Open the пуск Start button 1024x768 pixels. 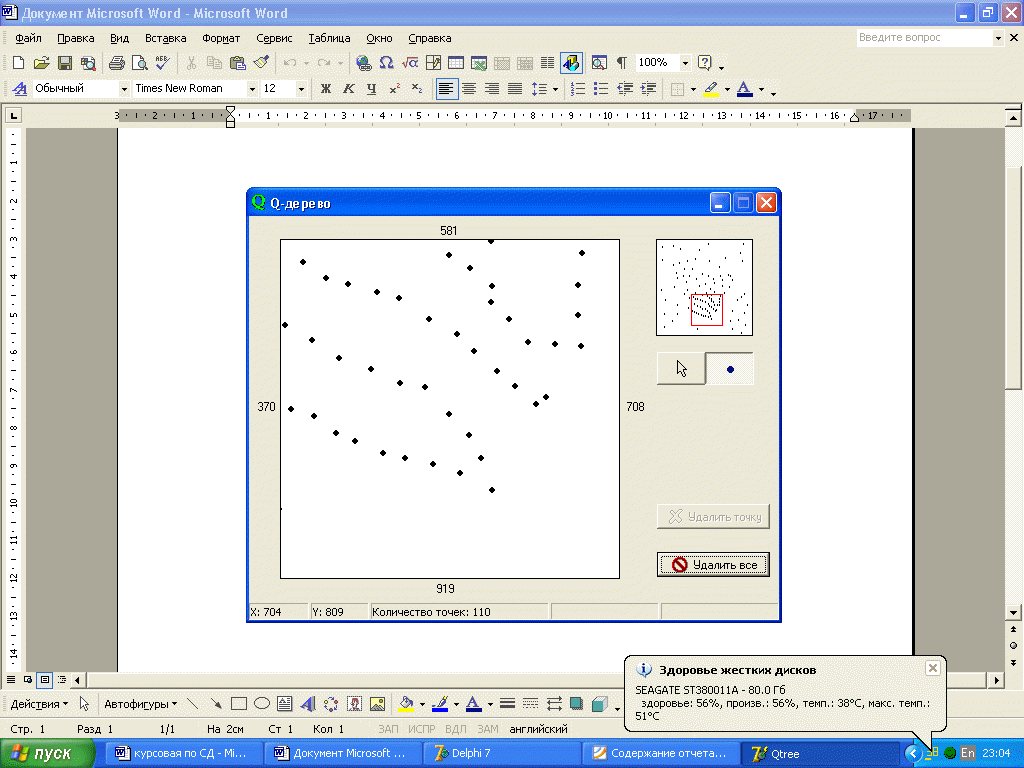coord(47,753)
